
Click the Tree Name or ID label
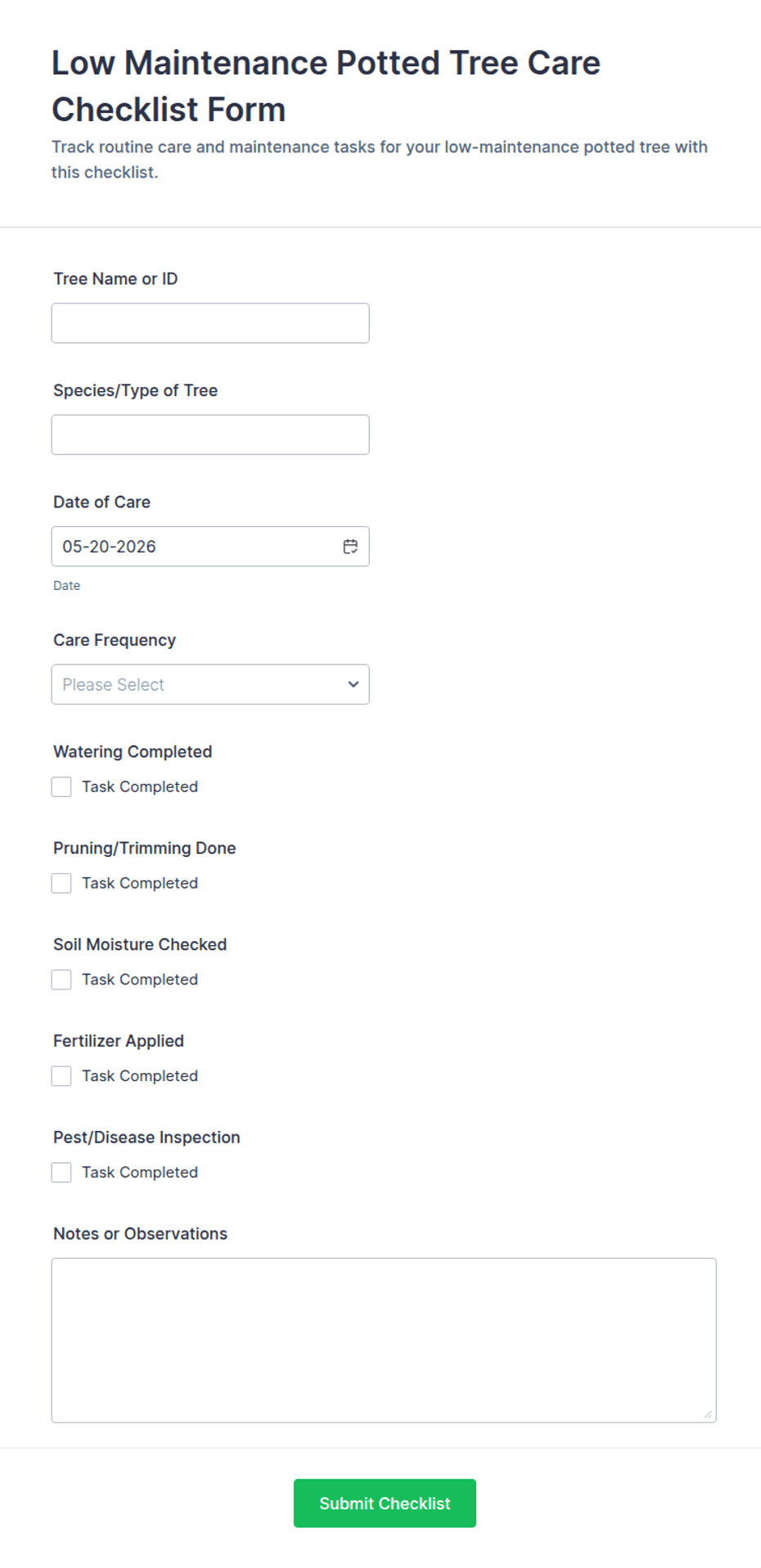pyautogui.click(x=115, y=279)
